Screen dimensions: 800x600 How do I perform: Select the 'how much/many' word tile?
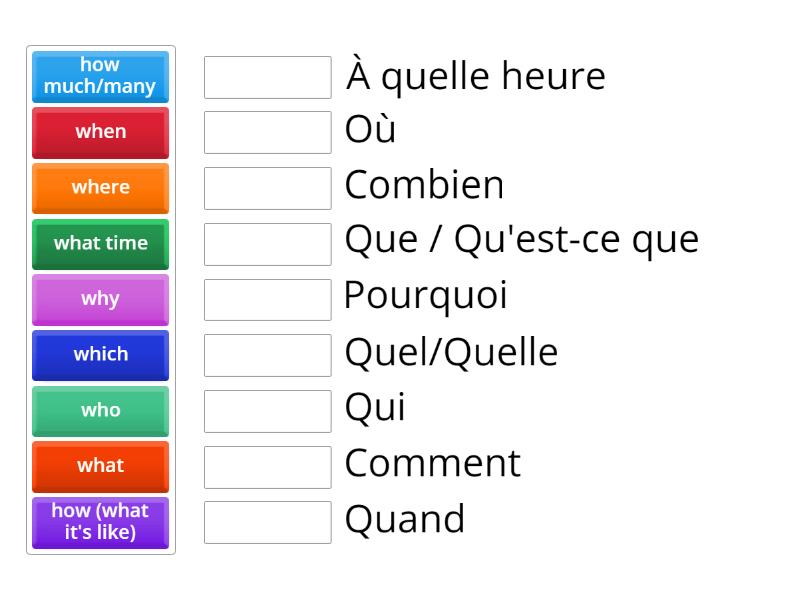coord(100,77)
